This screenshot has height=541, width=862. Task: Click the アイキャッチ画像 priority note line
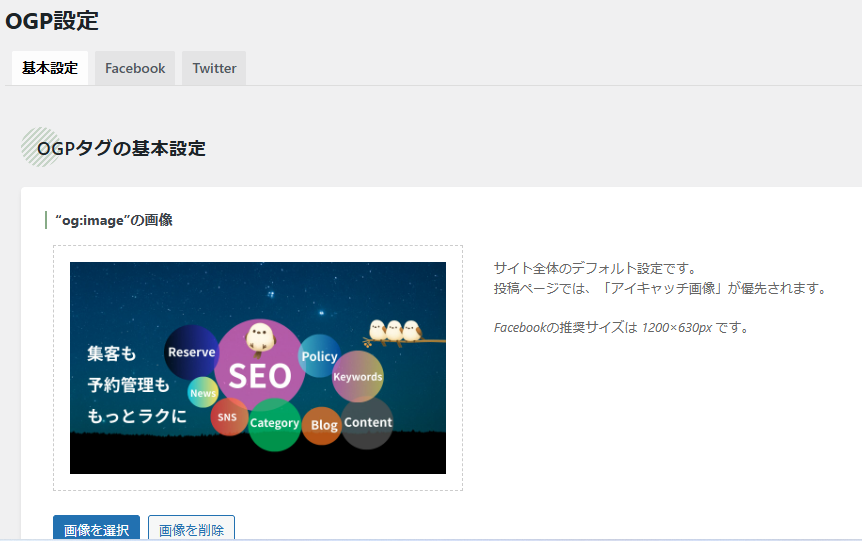click(x=660, y=288)
